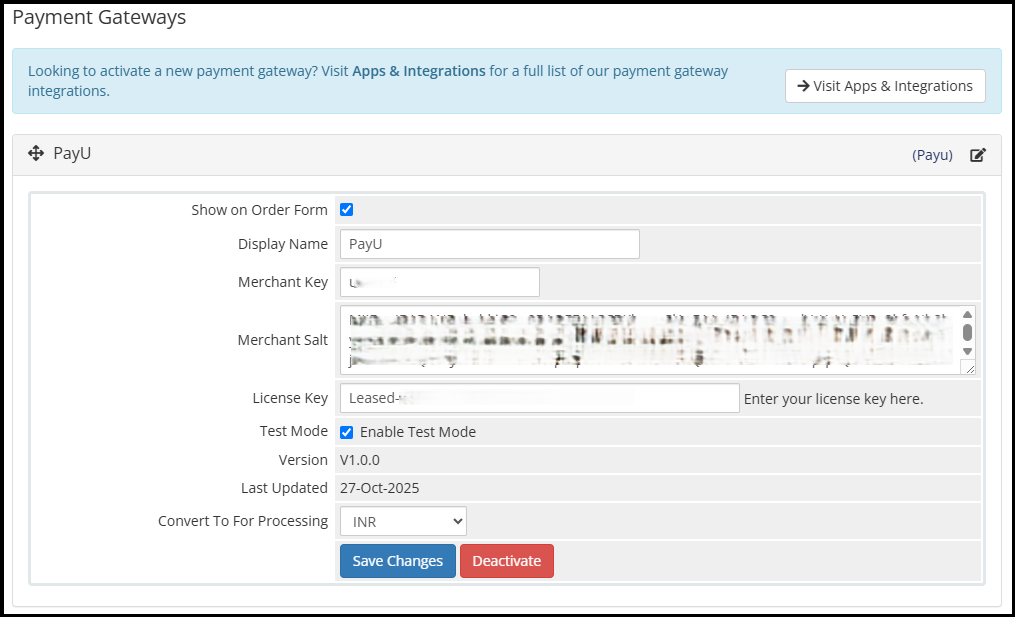Click the move handle icon beside PayU
Viewport: 1015px width, 617px height.
(x=36, y=154)
